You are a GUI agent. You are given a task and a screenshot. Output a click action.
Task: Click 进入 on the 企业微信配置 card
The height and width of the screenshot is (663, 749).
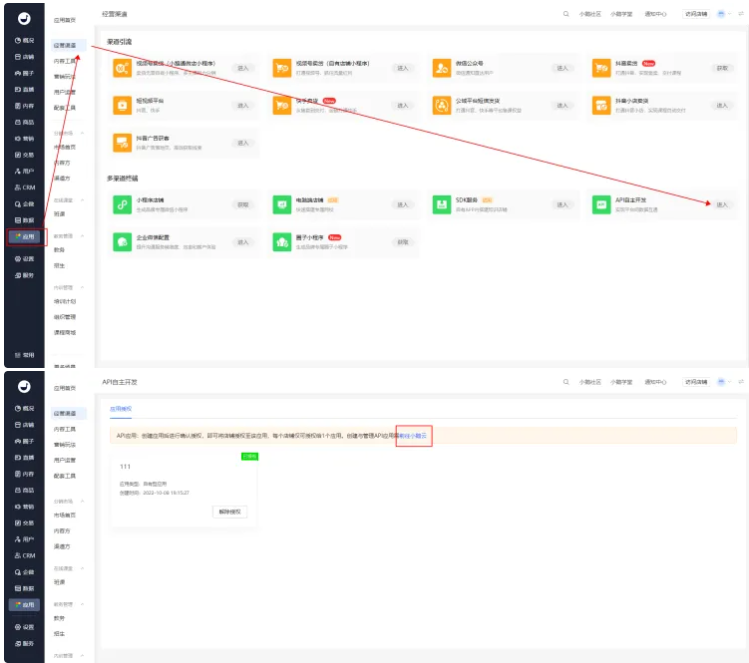243,242
